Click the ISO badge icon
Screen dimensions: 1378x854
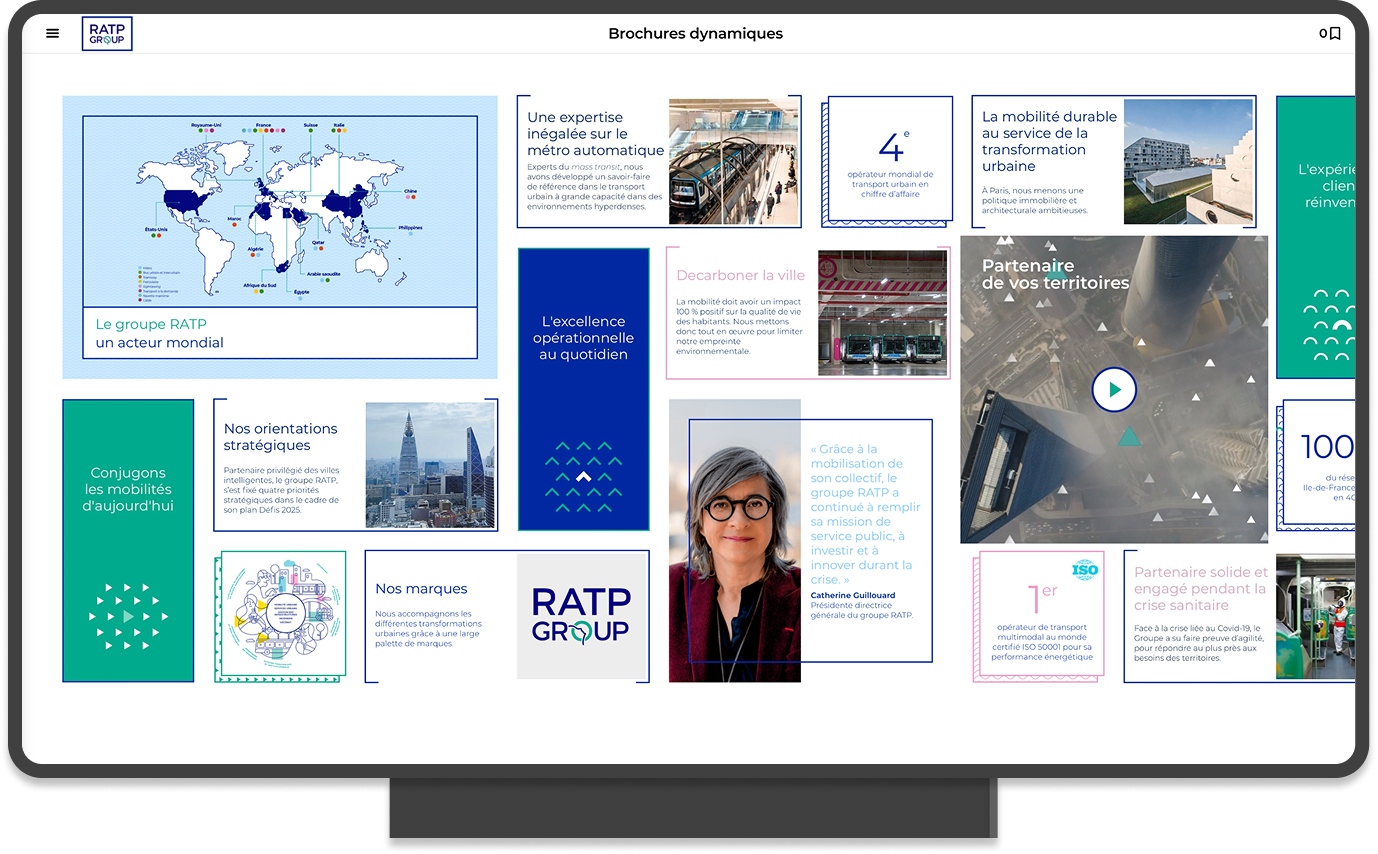pos(1085,570)
